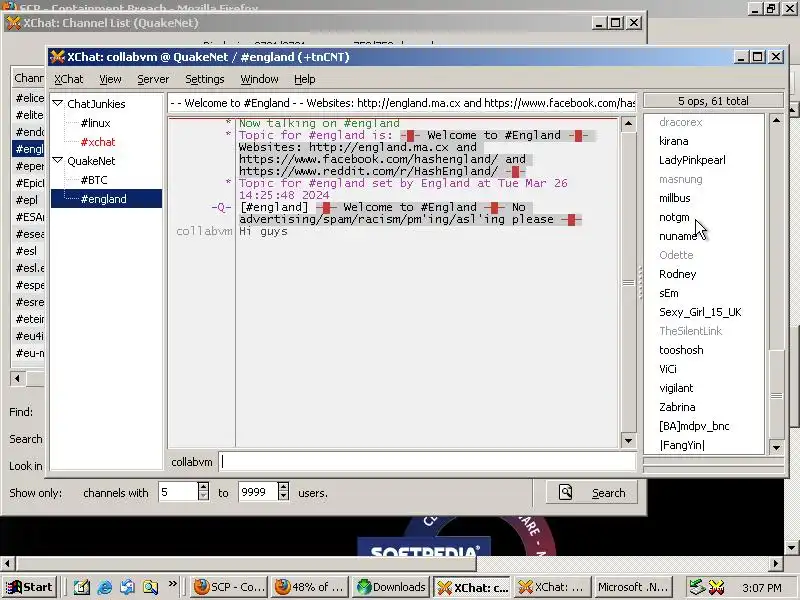Collapse the QuakeNet server tree

[x=58, y=161]
